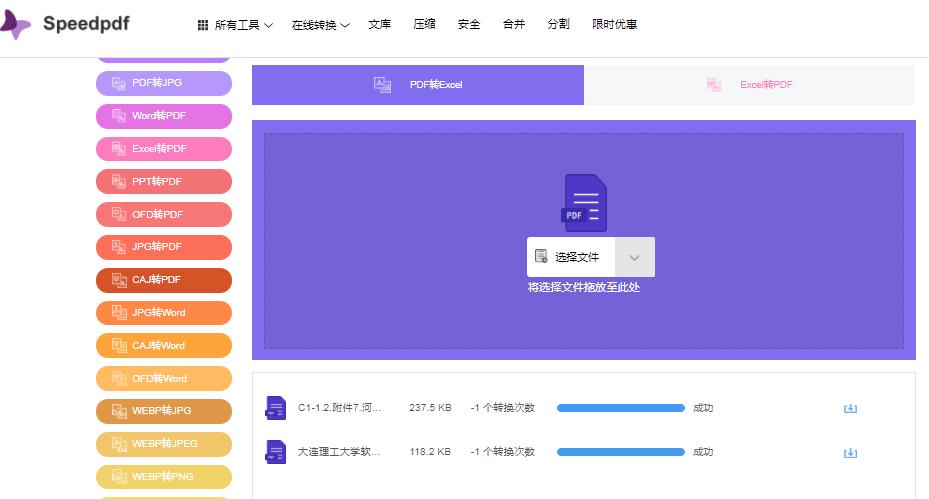
Task: Select the Word转PDF sidebar button
Action: click(x=164, y=116)
